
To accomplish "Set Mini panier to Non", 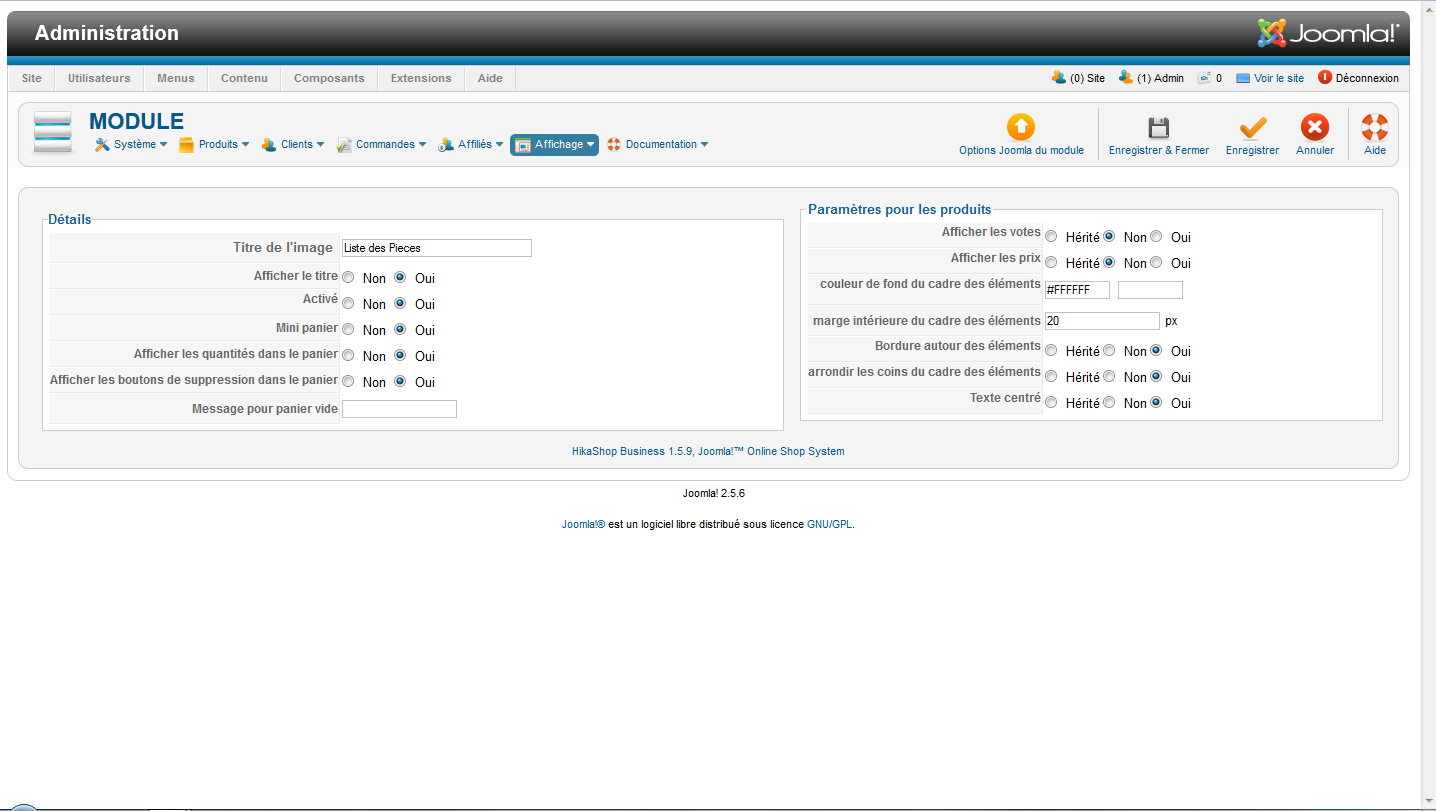I will pos(348,329).
